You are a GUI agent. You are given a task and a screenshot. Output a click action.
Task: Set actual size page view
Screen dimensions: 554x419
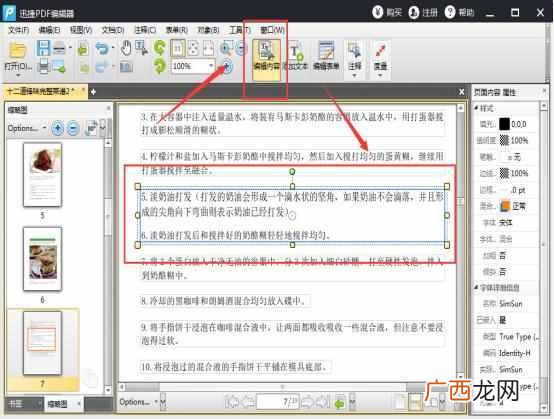(x=178, y=48)
